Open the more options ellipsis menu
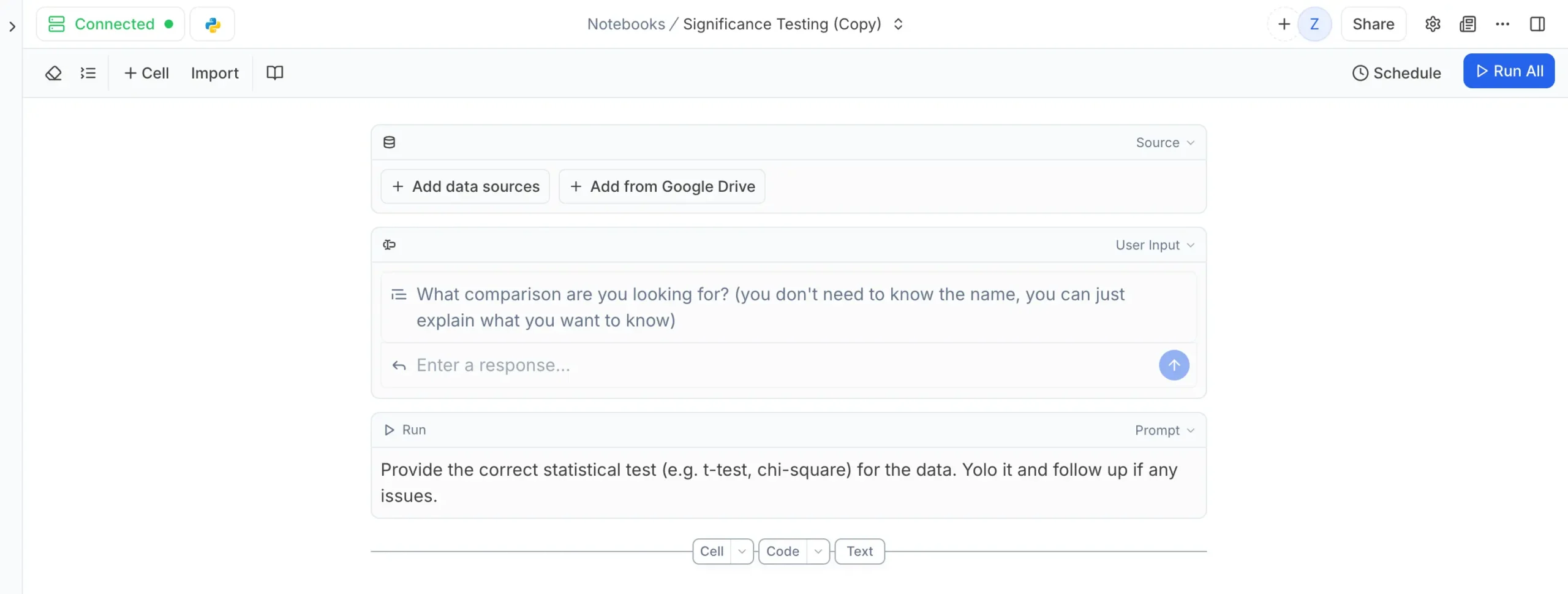Image resolution: width=1568 pixels, height=594 pixels. coord(1502,25)
